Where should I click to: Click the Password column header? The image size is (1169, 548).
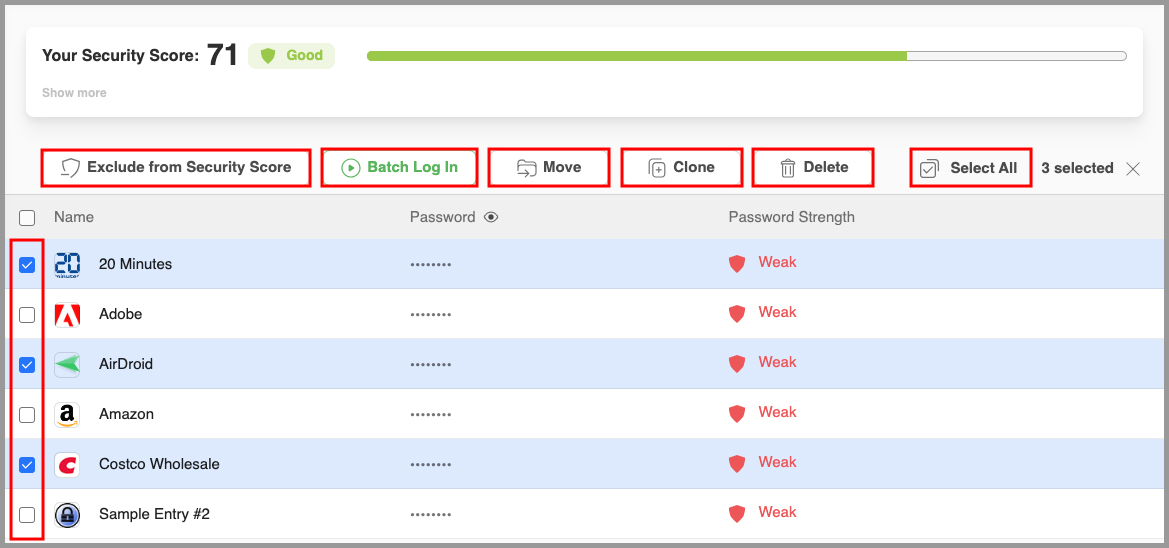(x=442, y=218)
